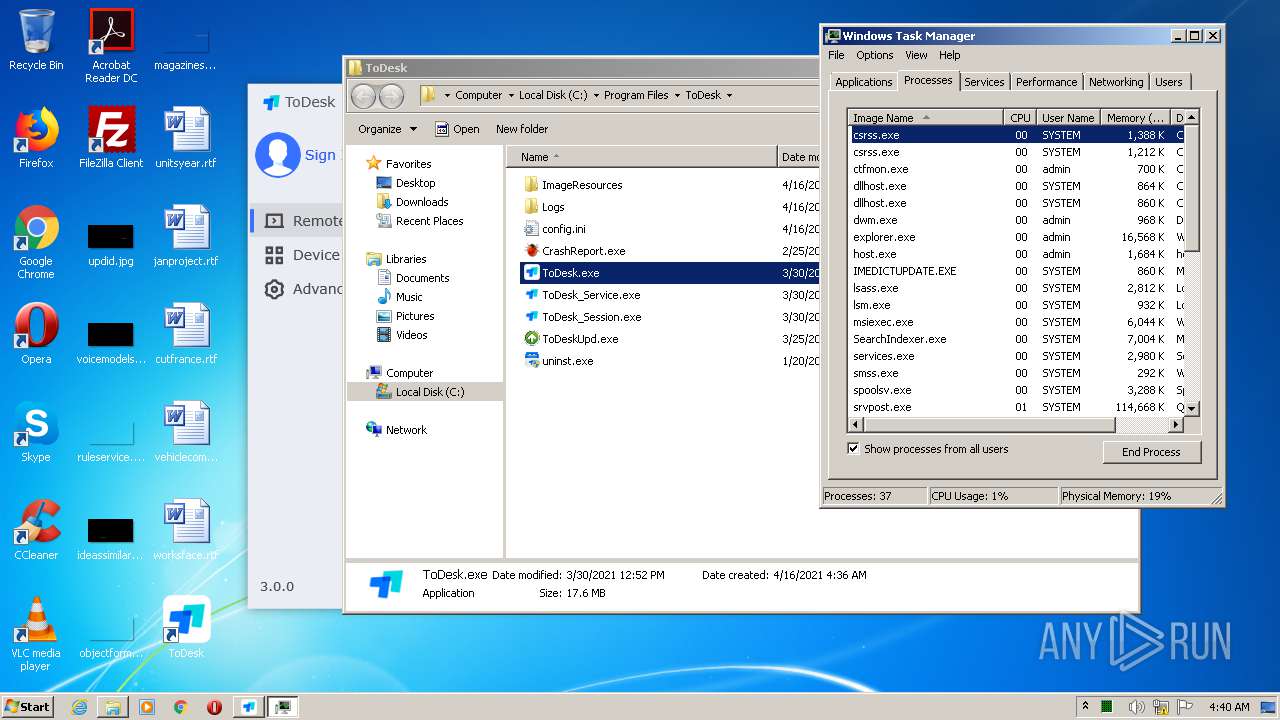Viewport: 1280px width, 720px height.
Task: Click End Process button
Action: [1151, 452]
